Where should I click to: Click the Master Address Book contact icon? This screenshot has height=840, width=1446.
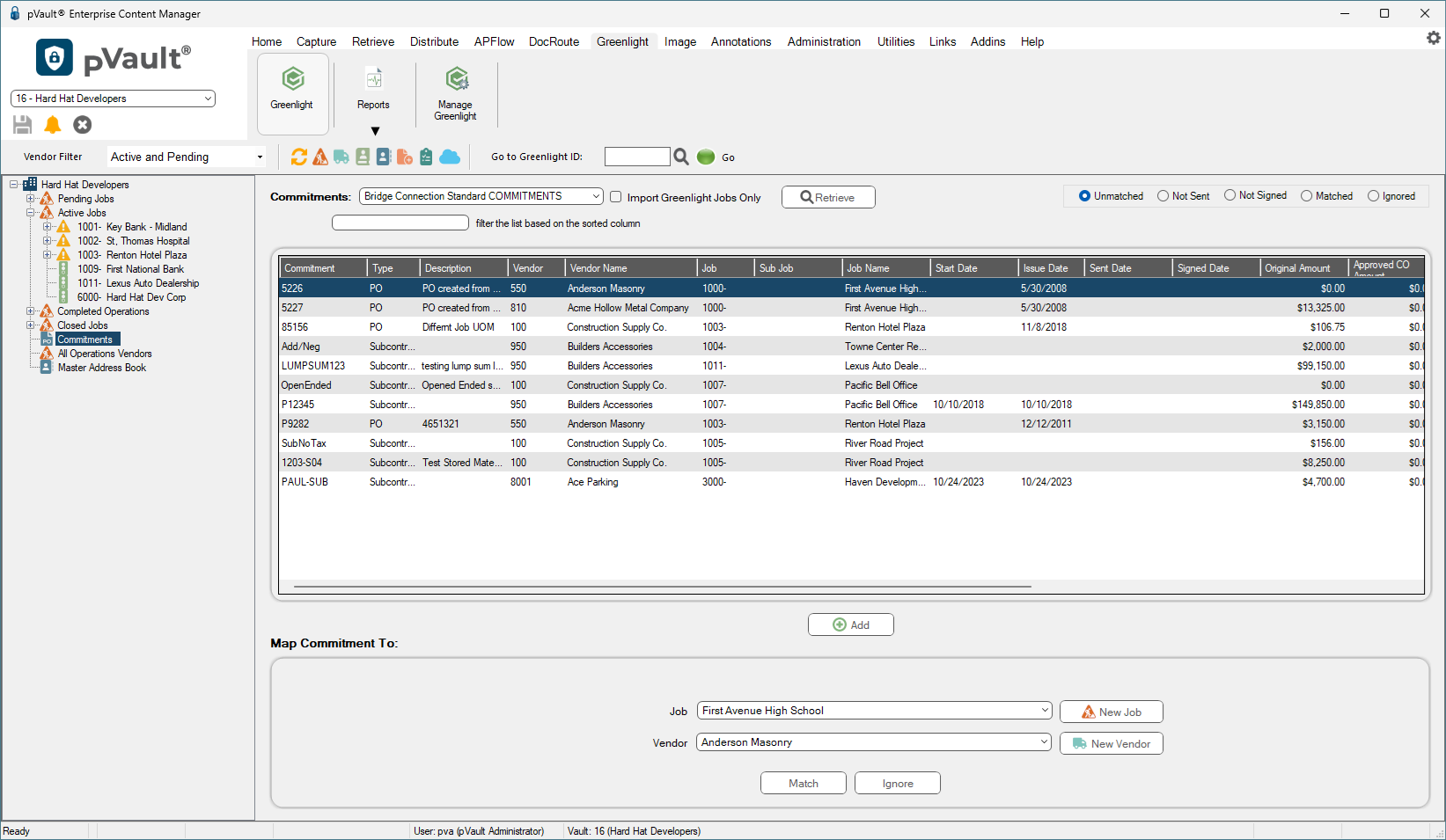47,368
